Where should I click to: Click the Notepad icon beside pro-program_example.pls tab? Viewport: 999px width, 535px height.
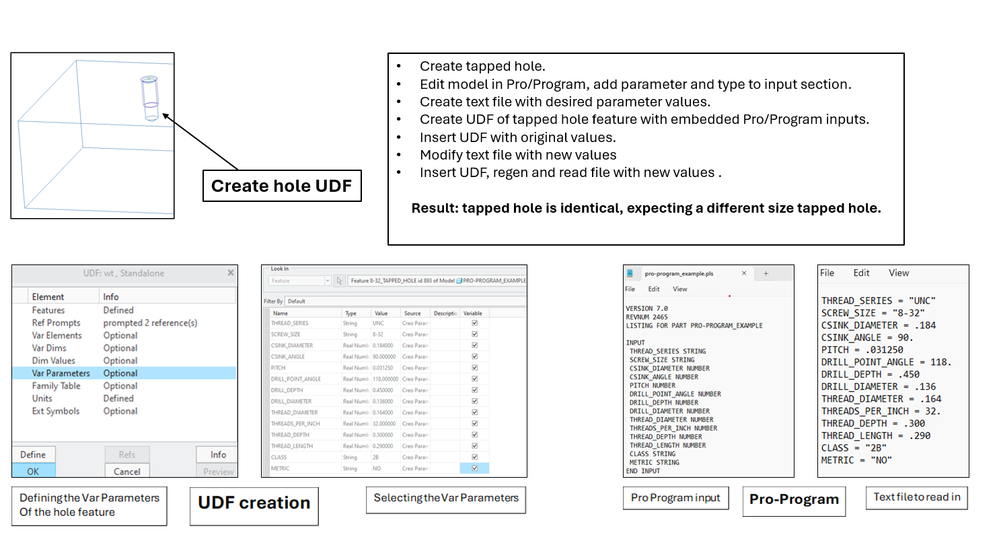click(629, 273)
